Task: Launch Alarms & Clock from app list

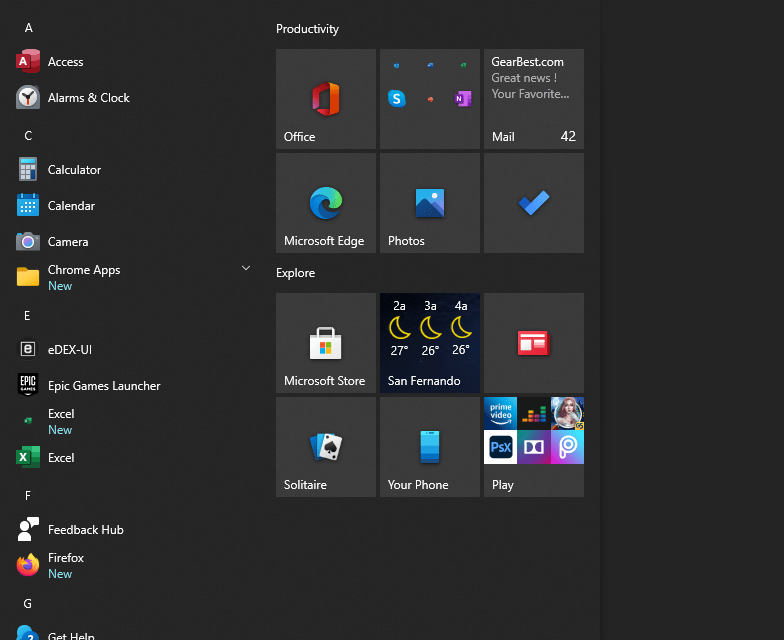Action: pyautogui.click(x=132, y=98)
